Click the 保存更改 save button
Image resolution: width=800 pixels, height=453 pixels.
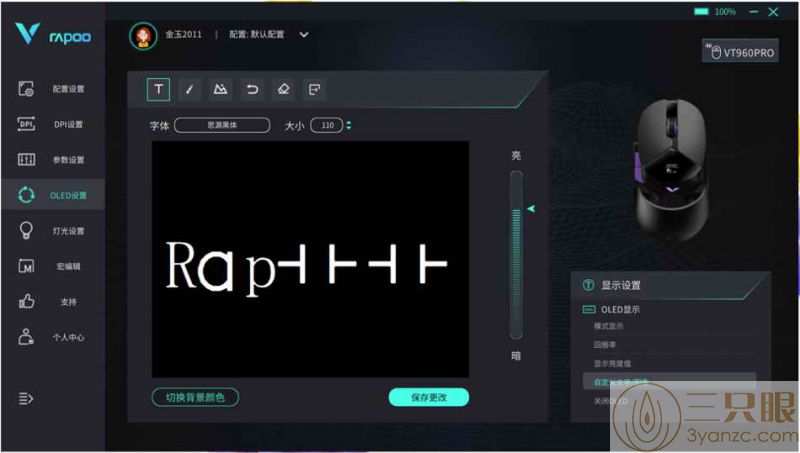(428, 397)
